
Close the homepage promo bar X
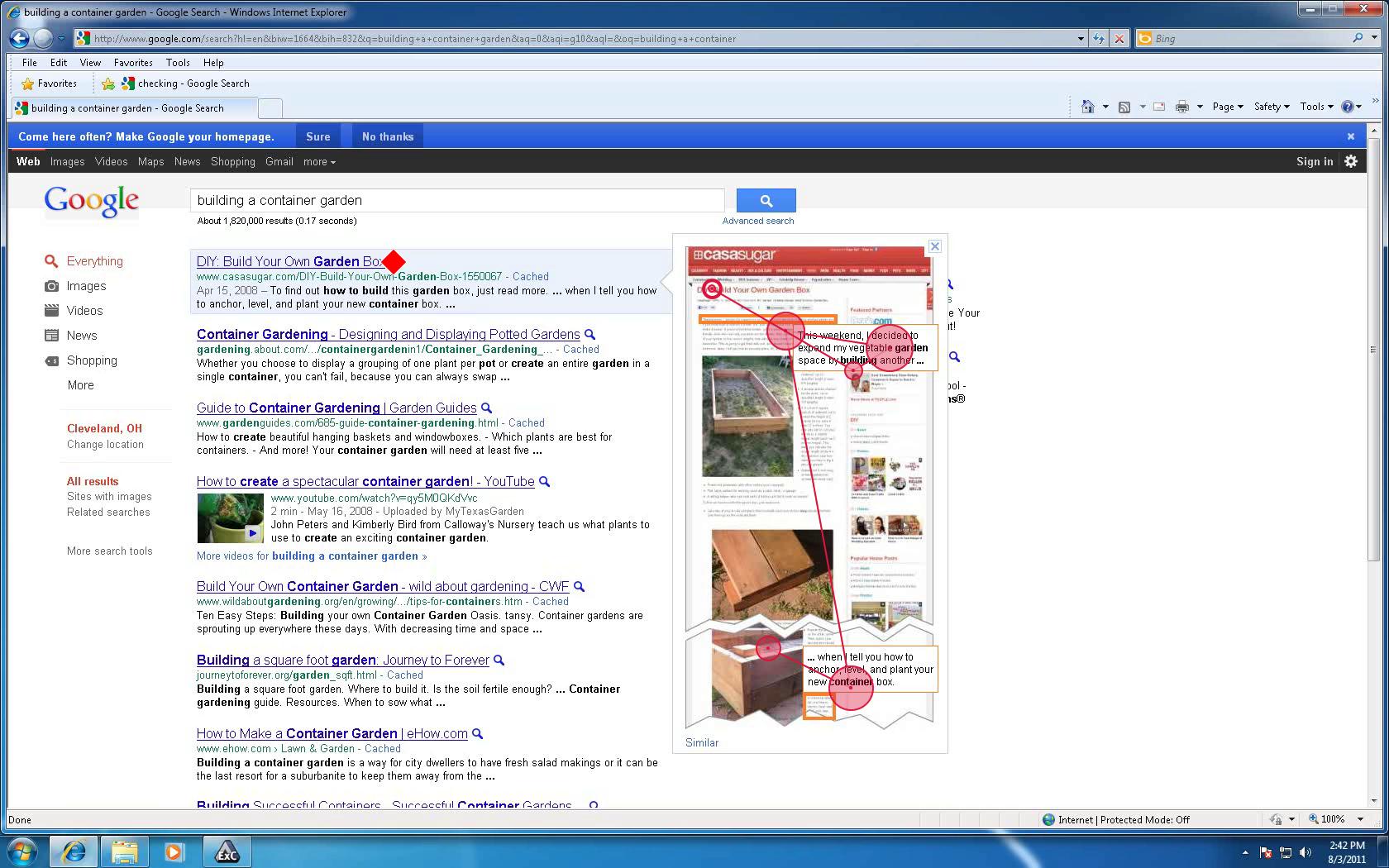[1351, 136]
